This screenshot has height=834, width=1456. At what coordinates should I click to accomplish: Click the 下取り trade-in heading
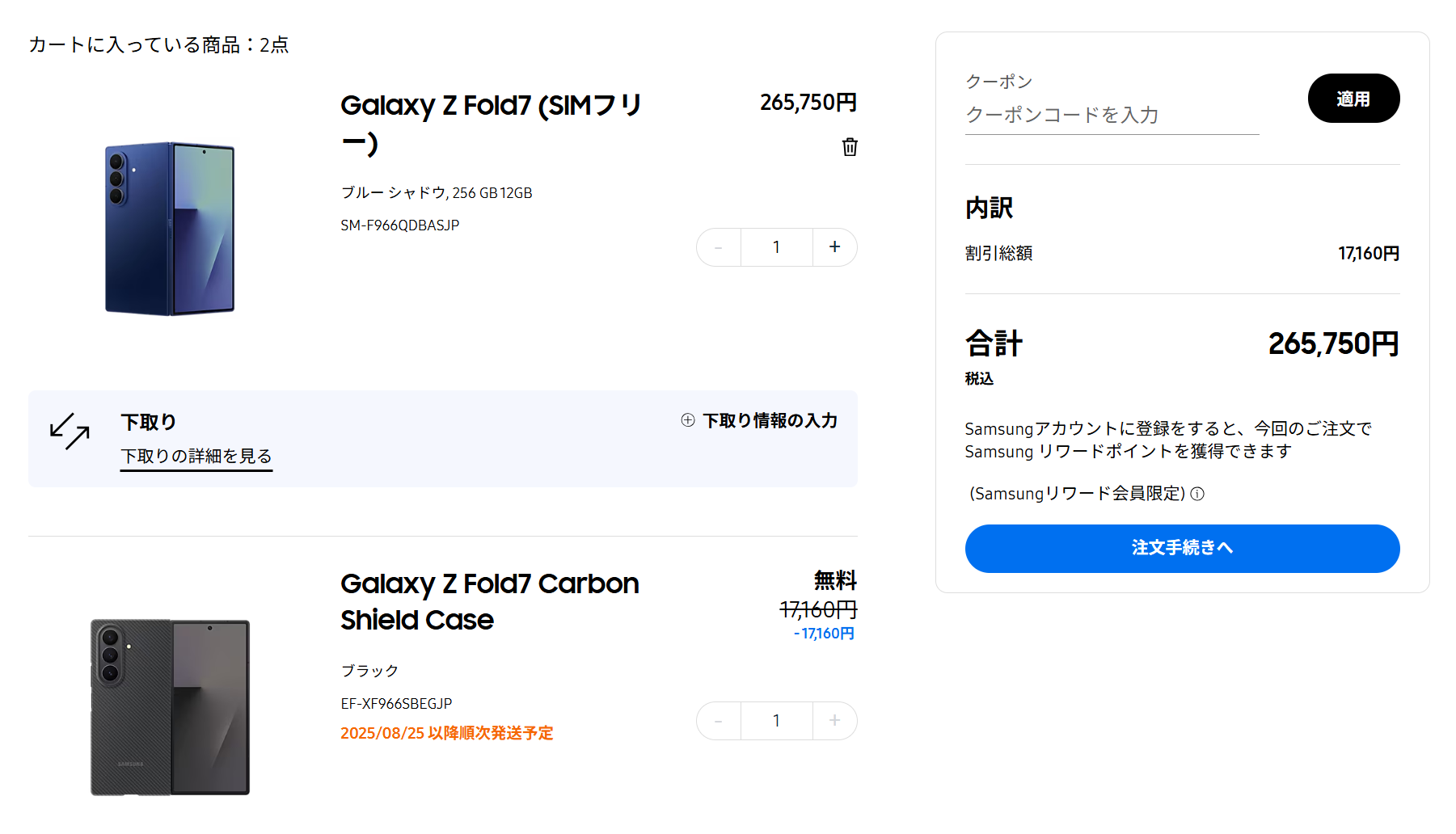[149, 422]
